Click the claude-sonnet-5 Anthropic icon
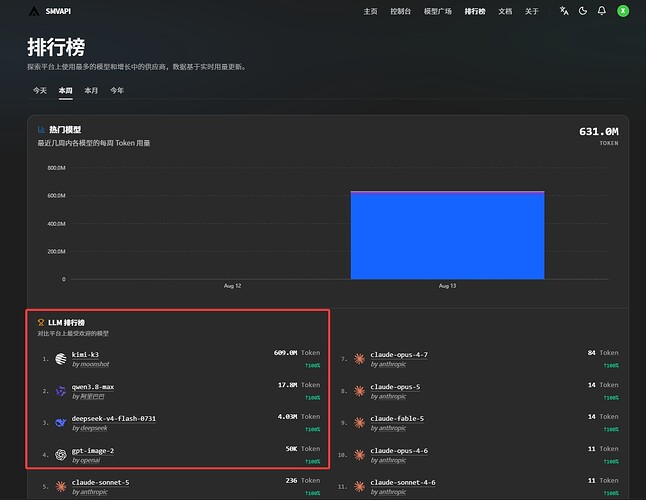The height and width of the screenshot is (500, 646). tap(61, 486)
